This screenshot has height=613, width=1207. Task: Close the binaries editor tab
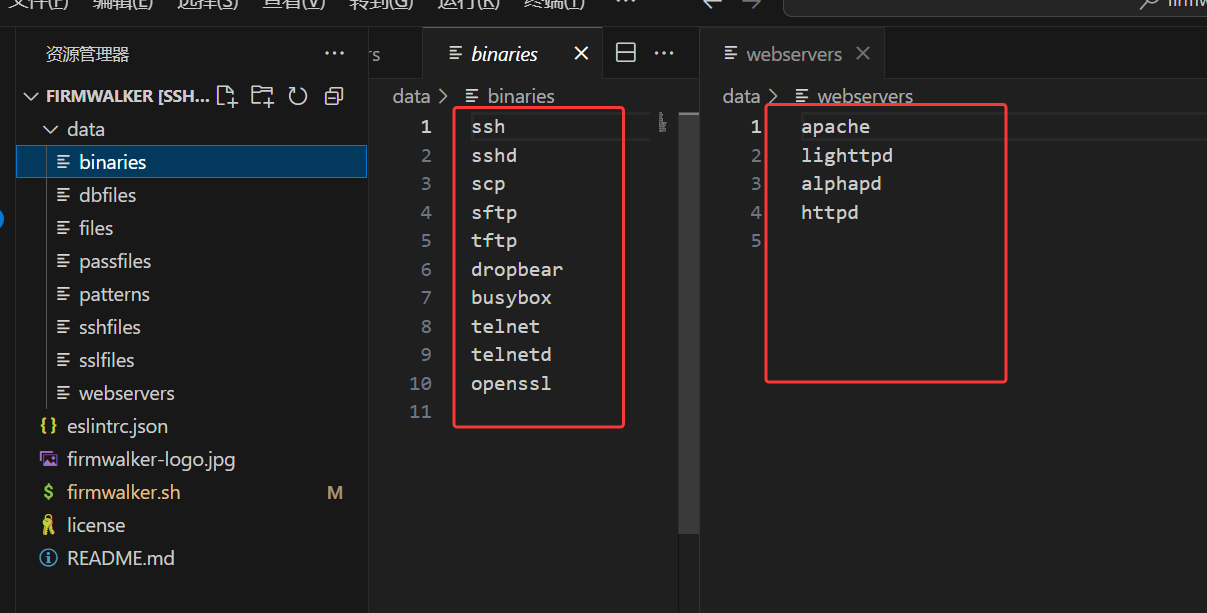(x=581, y=53)
